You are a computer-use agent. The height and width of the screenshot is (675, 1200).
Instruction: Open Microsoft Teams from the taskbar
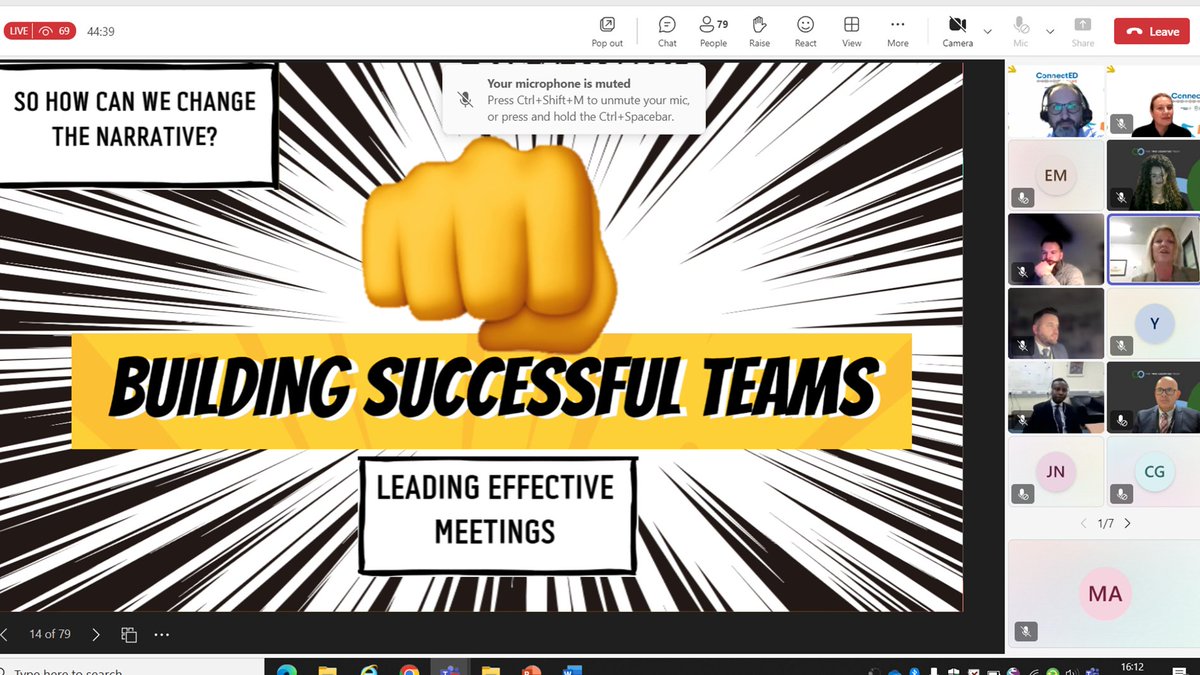[449, 669]
